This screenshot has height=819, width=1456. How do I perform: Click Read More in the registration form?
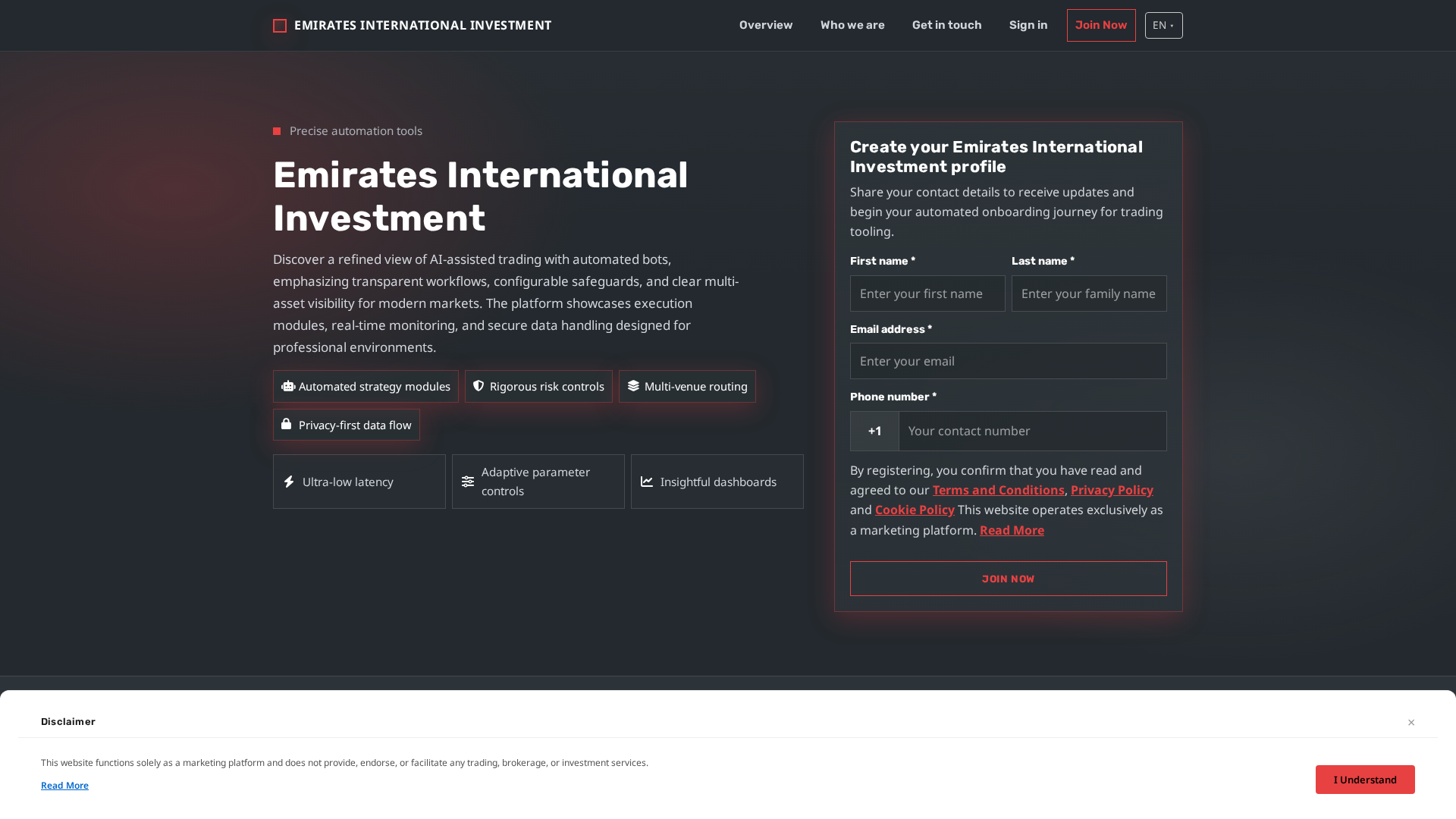pos(1012,530)
